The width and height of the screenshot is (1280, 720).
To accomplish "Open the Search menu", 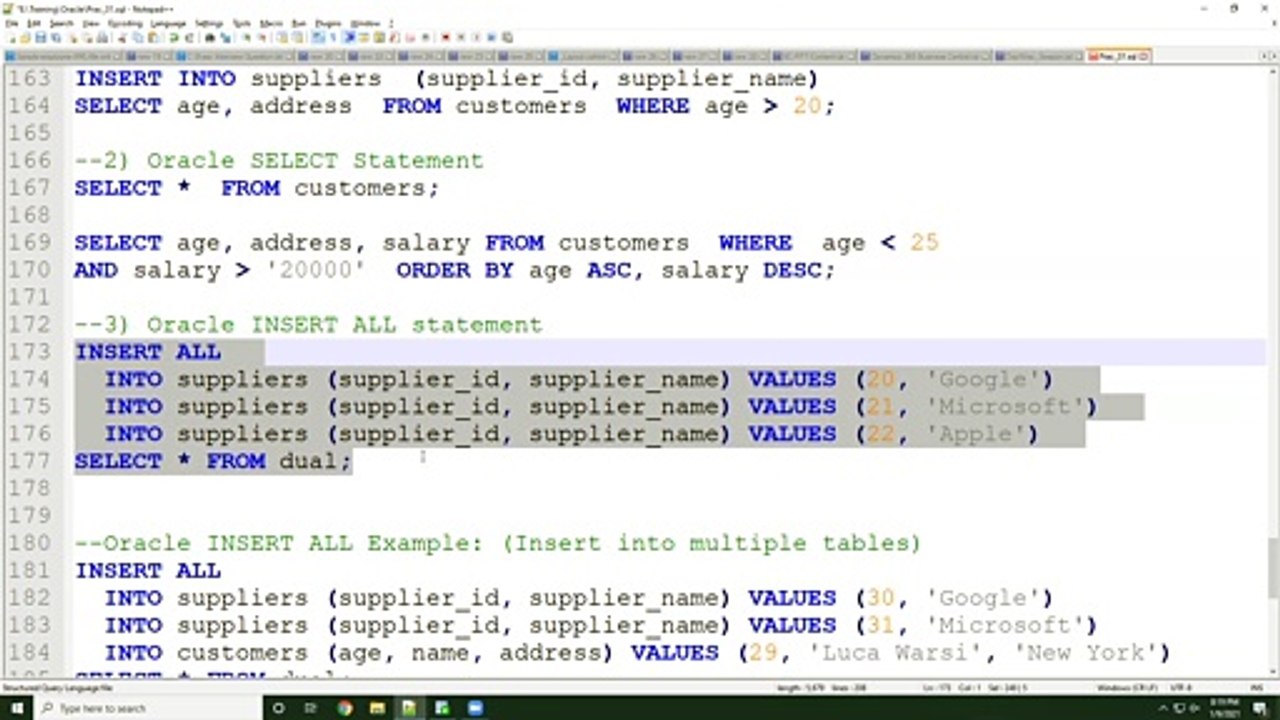I will pos(61,23).
